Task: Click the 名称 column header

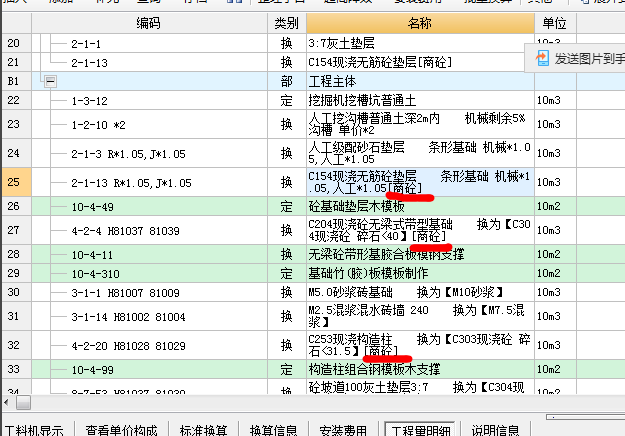Action: pos(418,22)
